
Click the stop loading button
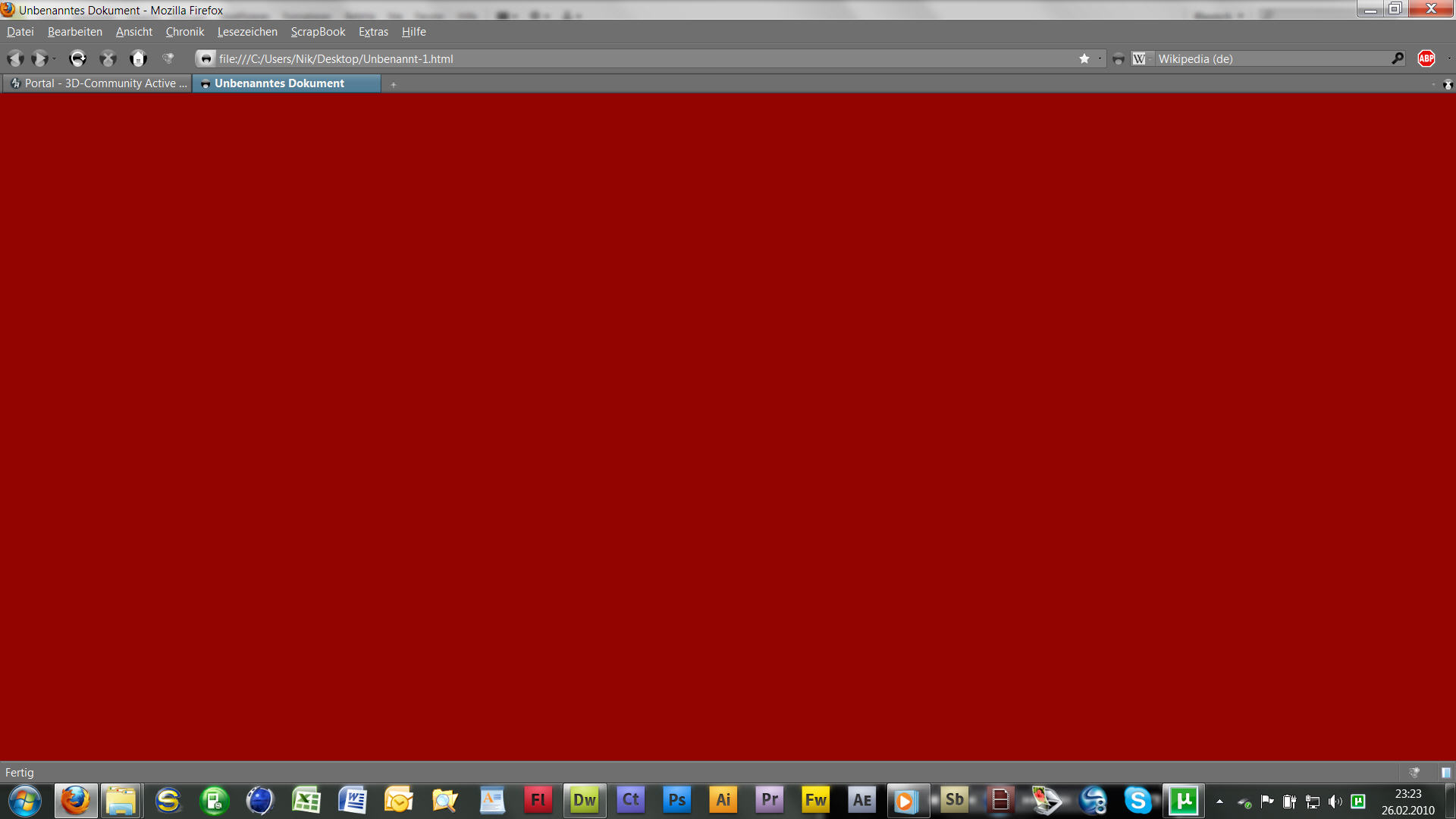tap(108, 58)
